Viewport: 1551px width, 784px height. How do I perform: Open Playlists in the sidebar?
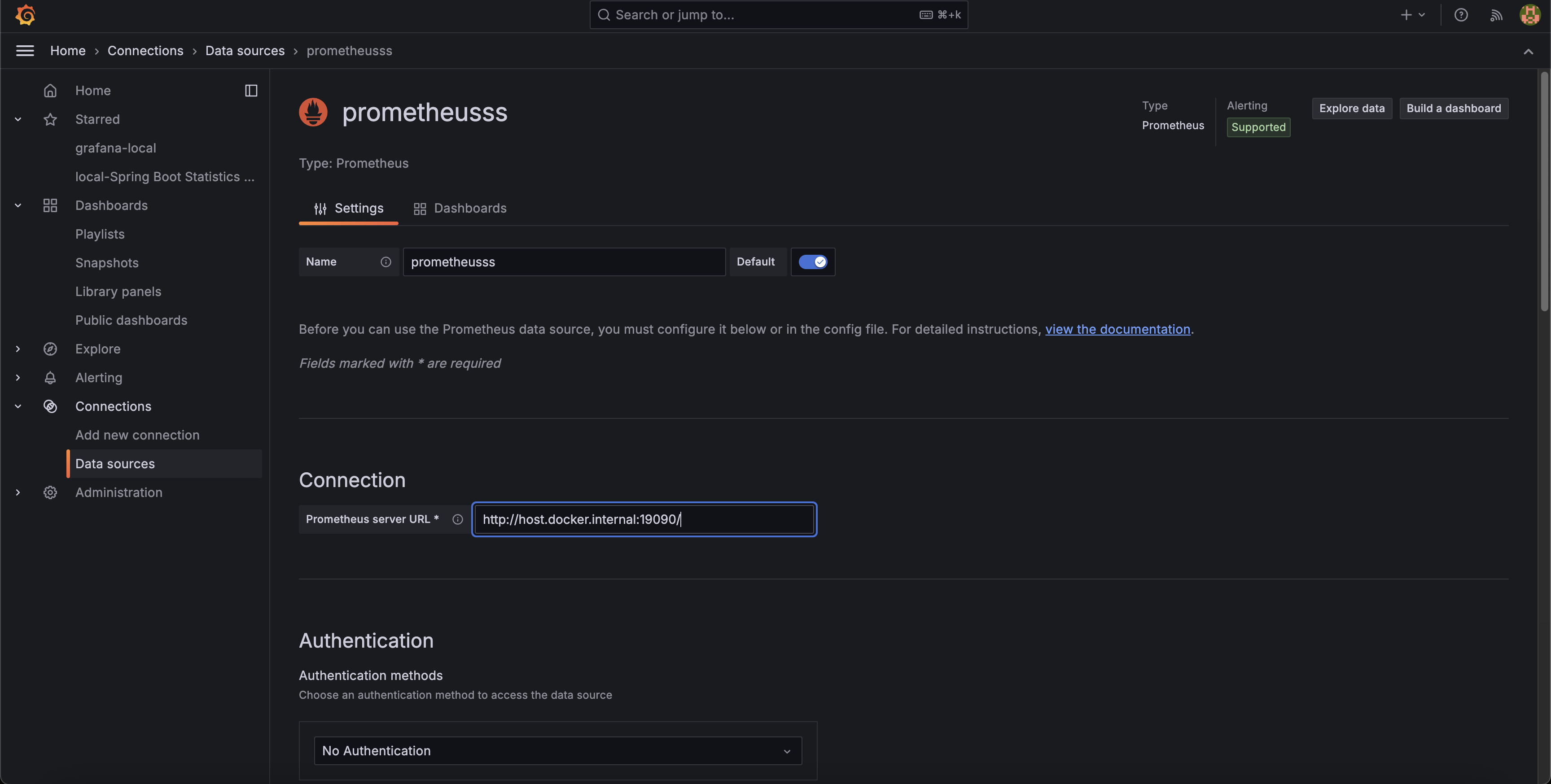tap(100, 234)
